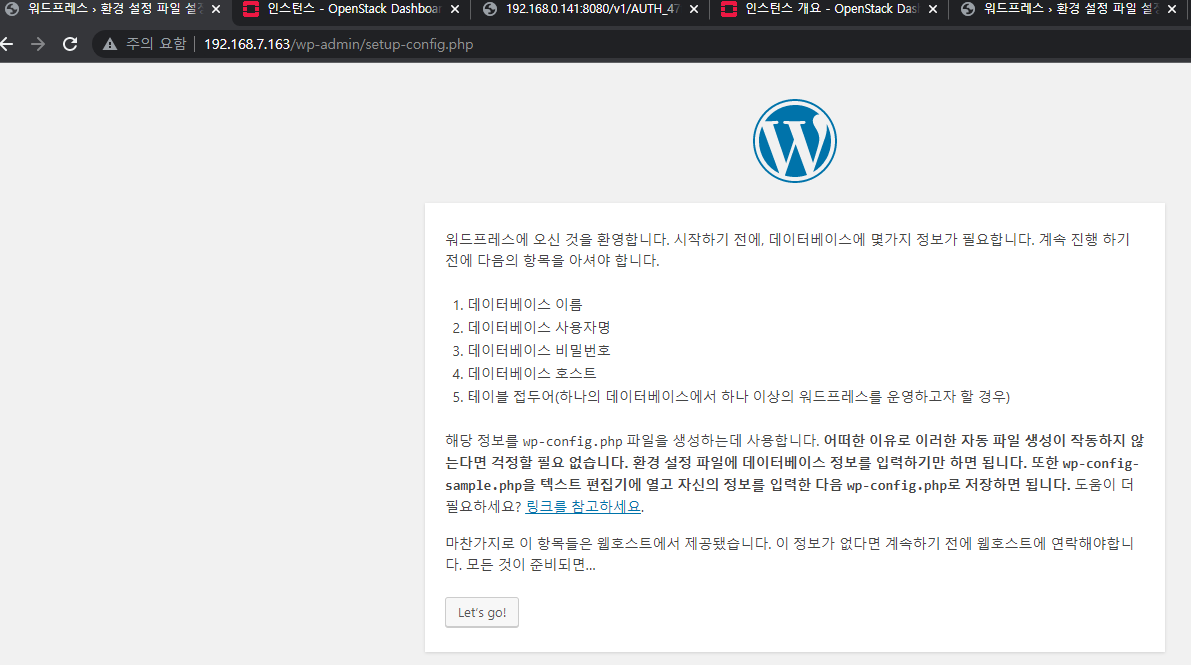Open the 링크를 참고하세요 help link
Screen dimensions: 1191x665
583,506
